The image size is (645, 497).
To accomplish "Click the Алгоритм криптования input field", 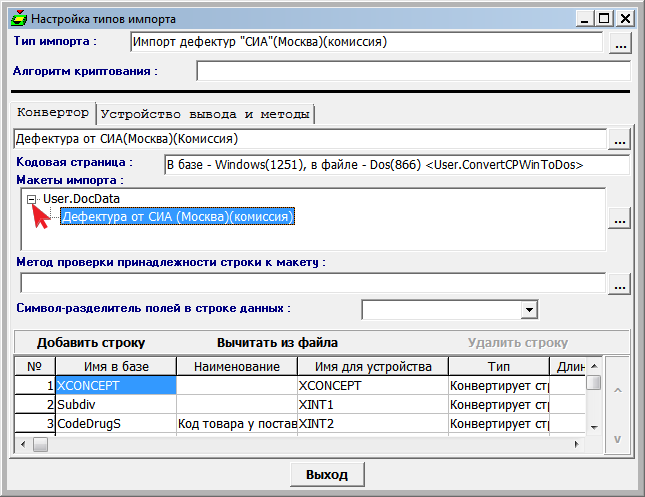I will (x=413, y=71).
